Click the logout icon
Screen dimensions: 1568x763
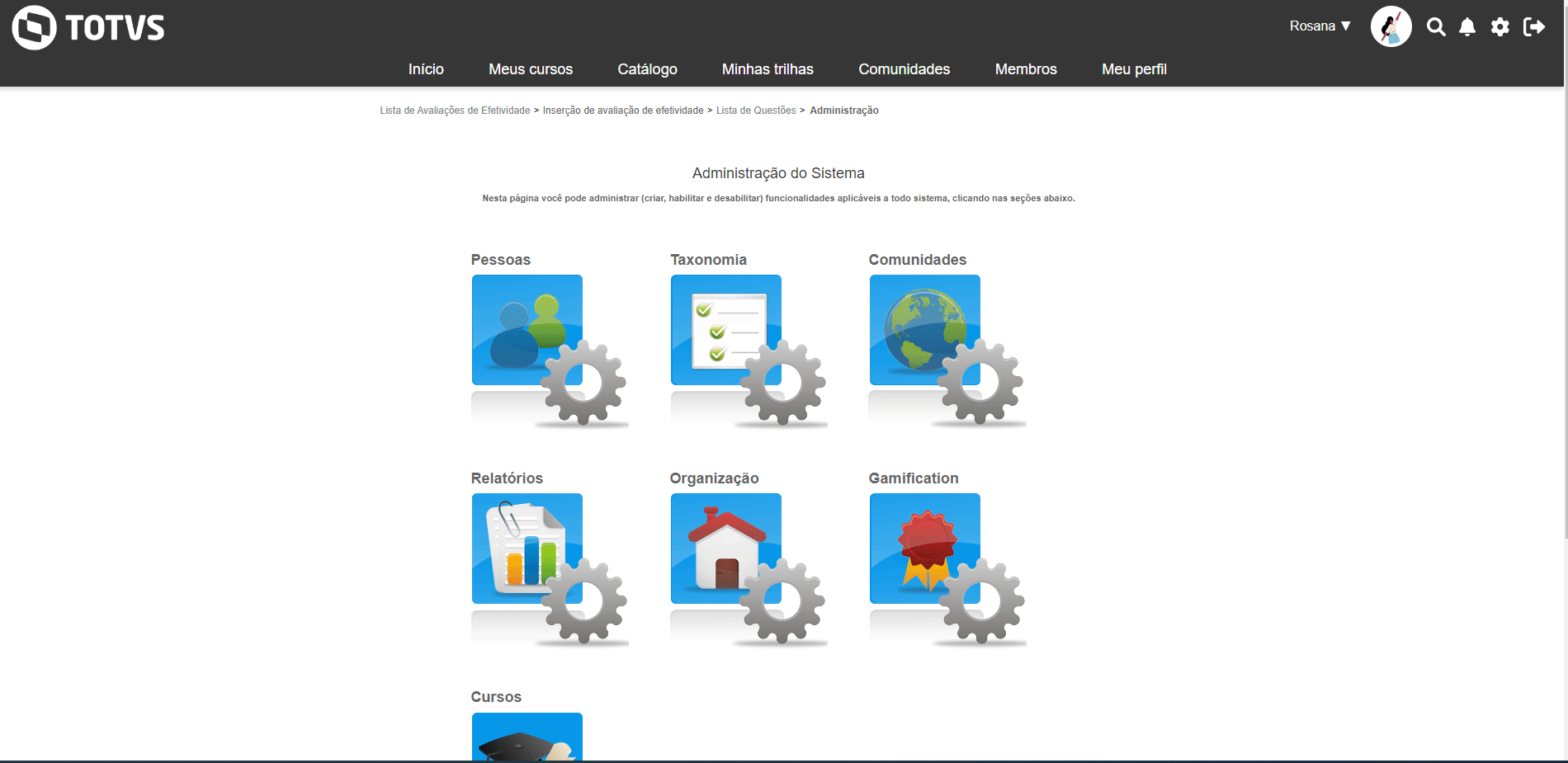tap(1534, 27)
